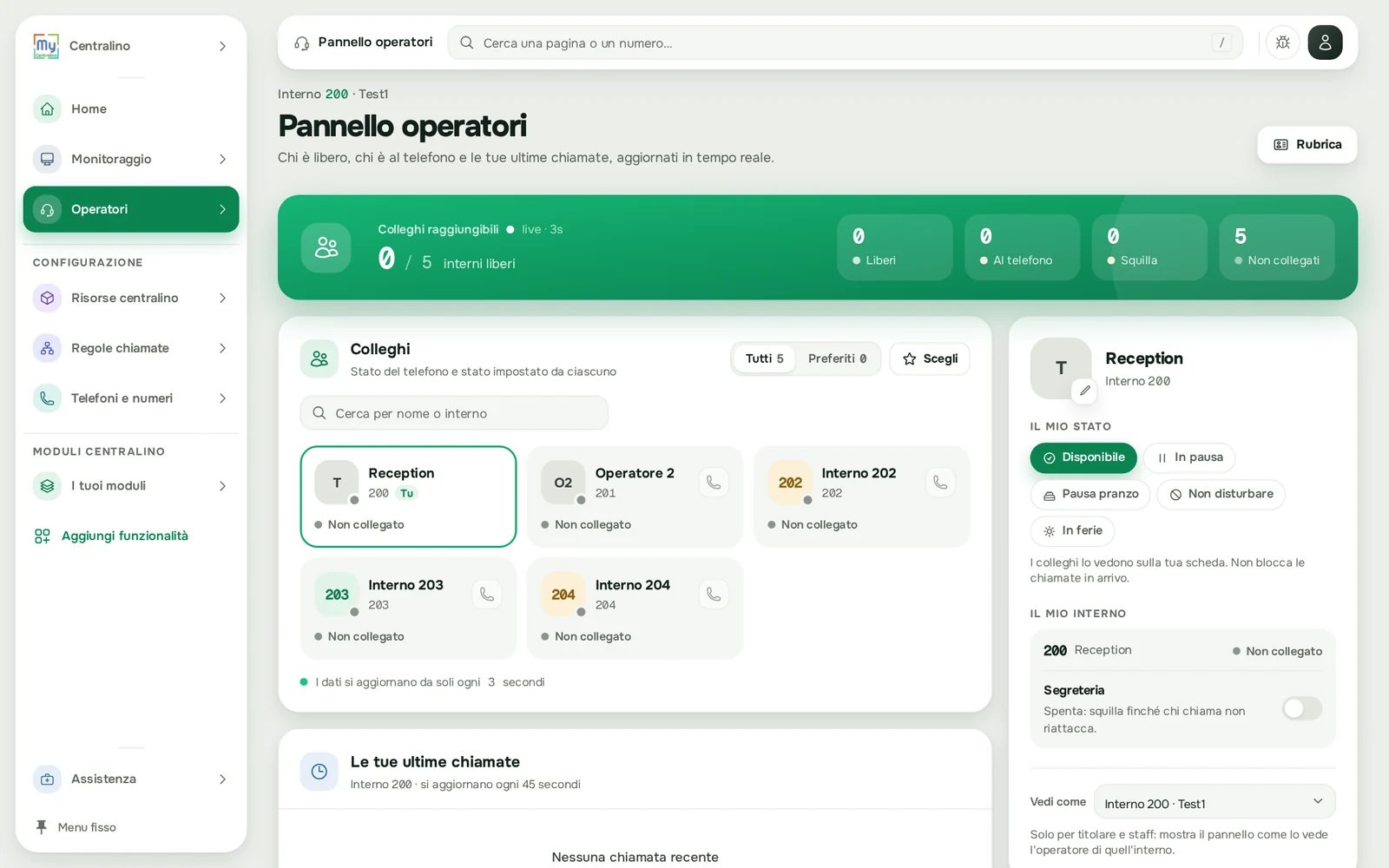Set status to Non disturbare
1389x868 pixels.
(1221, 494)
